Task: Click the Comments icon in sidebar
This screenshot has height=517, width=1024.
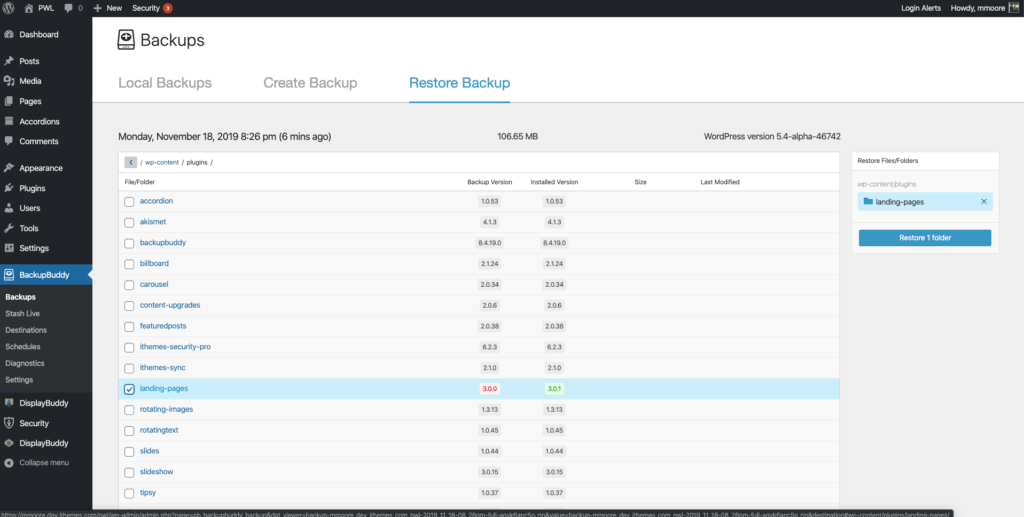Action: 8,141
